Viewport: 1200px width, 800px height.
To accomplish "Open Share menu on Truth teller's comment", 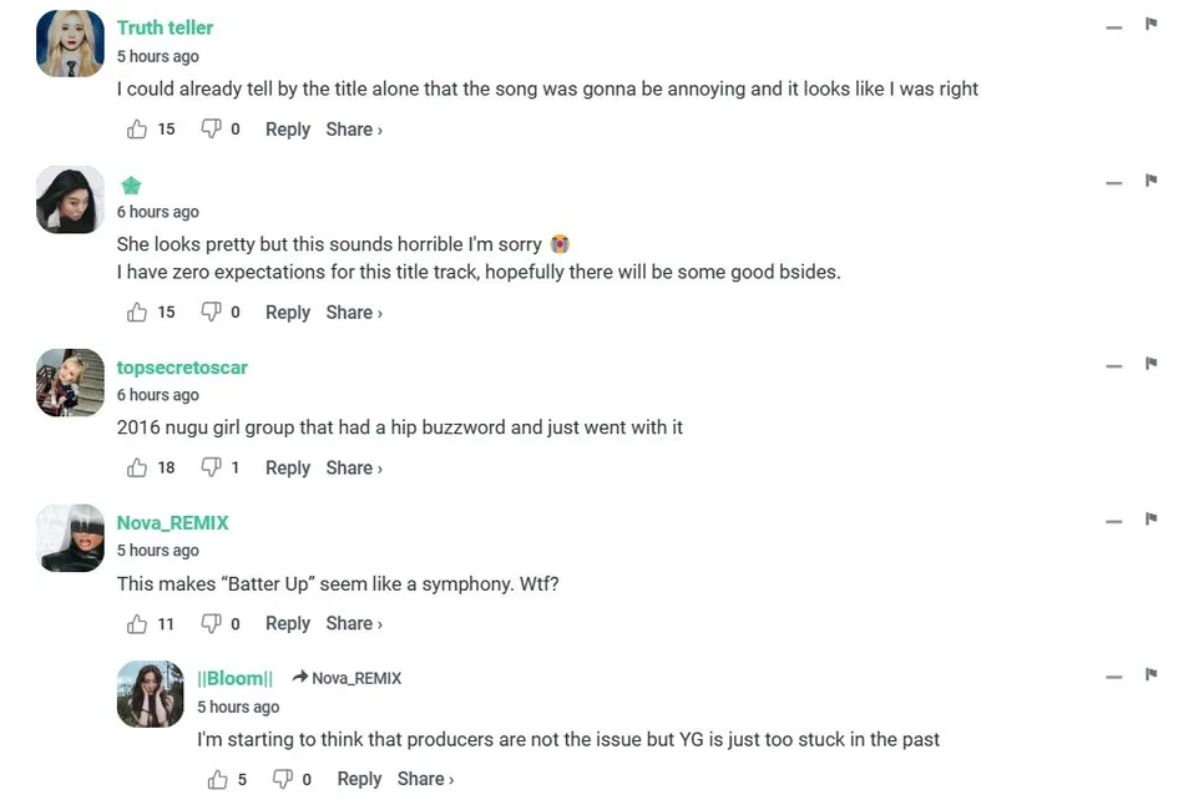I will coord(353,129).
